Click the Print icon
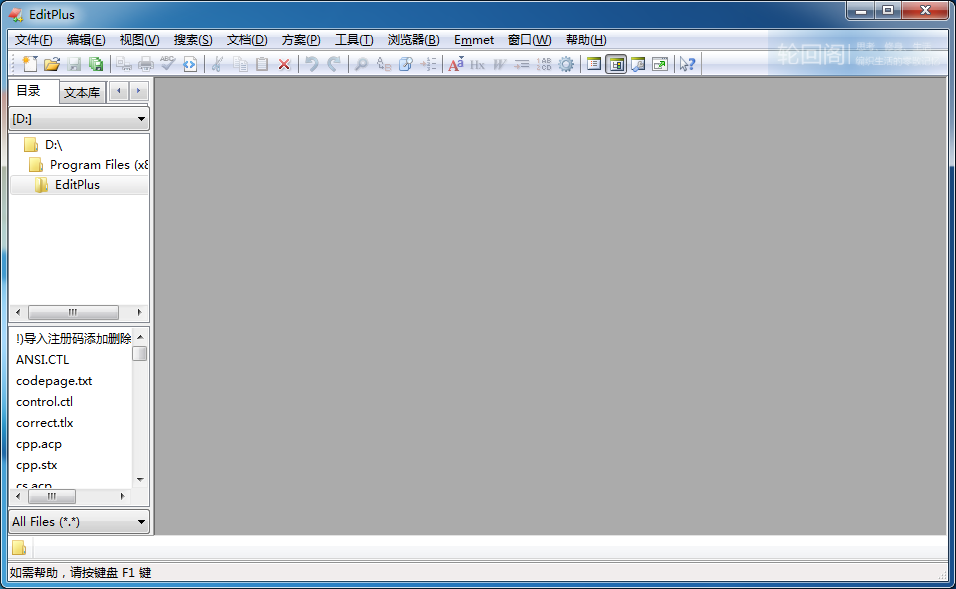Image resolution: width=956 pixels, height=589 pixels. click(x=146, y=64)
